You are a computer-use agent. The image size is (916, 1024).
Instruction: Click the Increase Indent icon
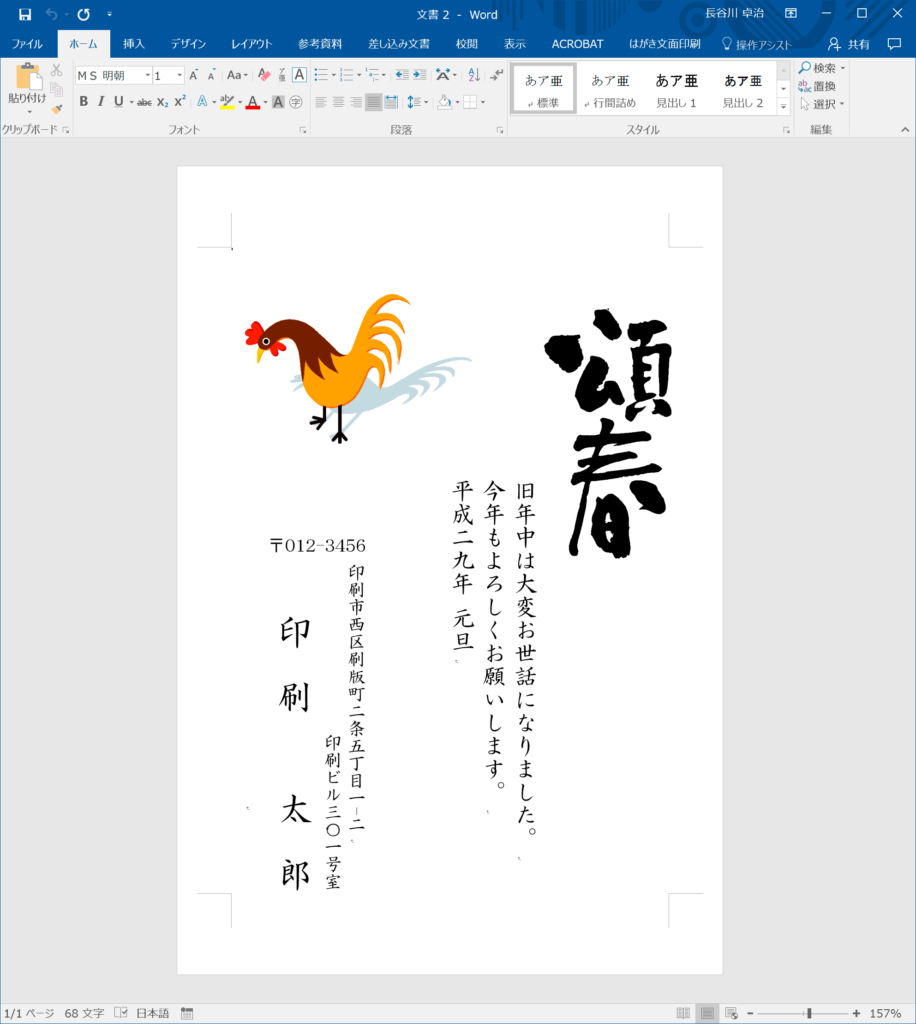(x=419, y=75)
